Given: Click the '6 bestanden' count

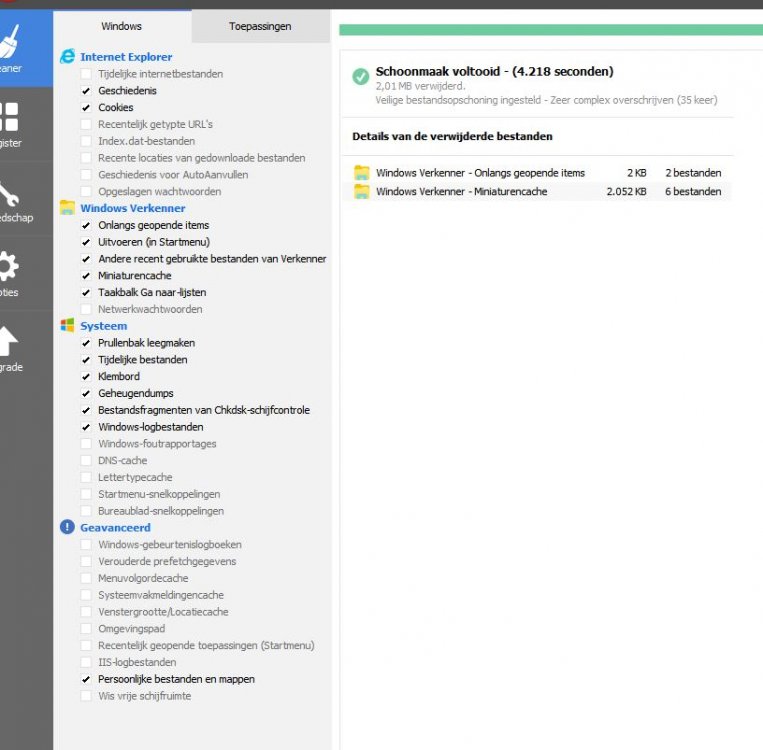Looking at the screenshot, I should pos(693,191).
